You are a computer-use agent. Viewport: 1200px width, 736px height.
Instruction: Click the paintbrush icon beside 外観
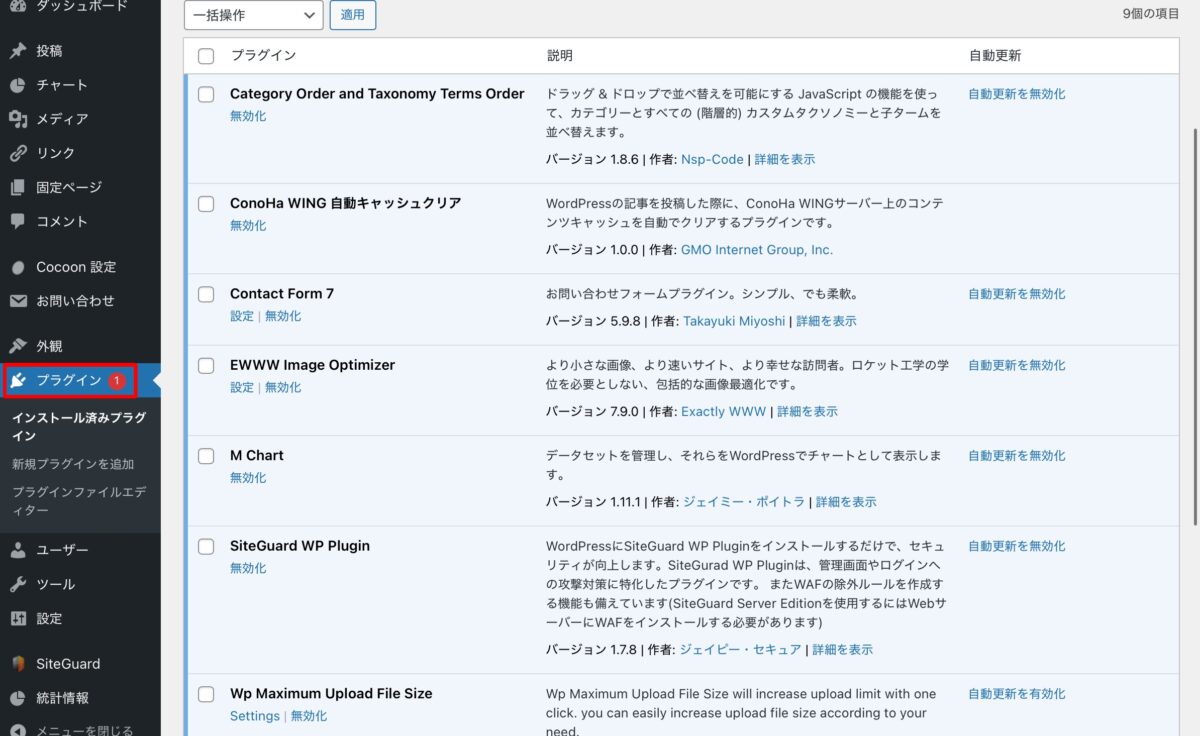(x=18, y=346)
